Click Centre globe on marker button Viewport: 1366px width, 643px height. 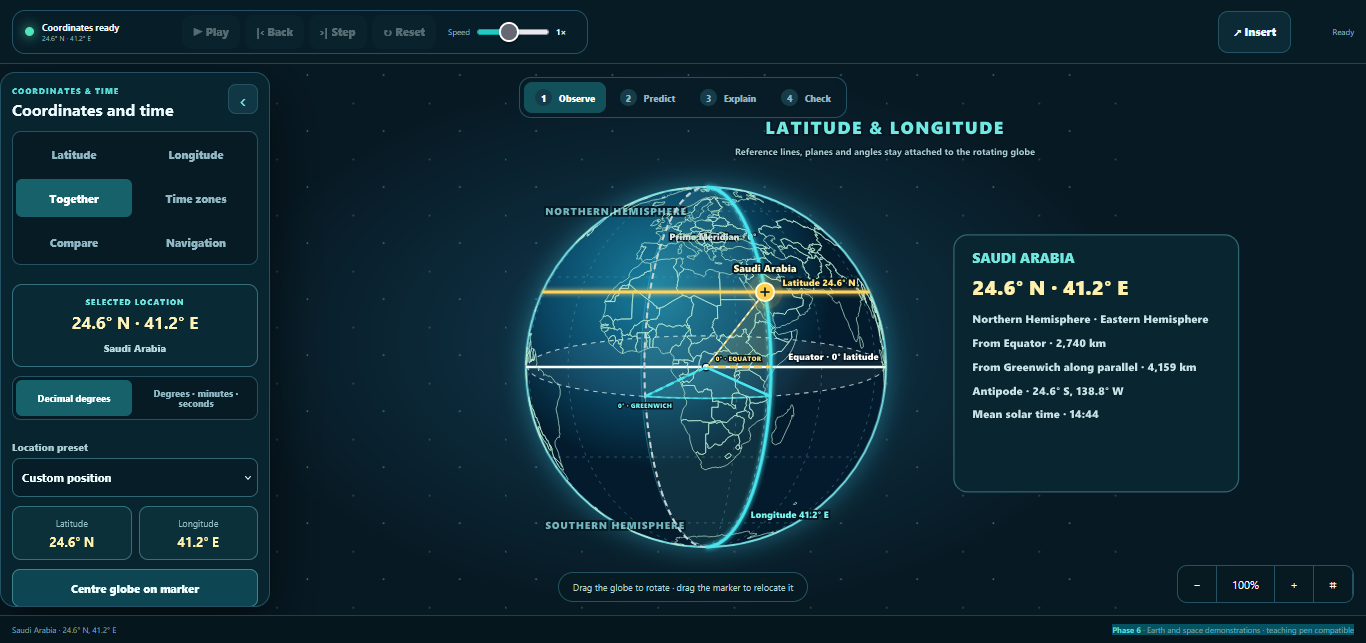(135, 589)
